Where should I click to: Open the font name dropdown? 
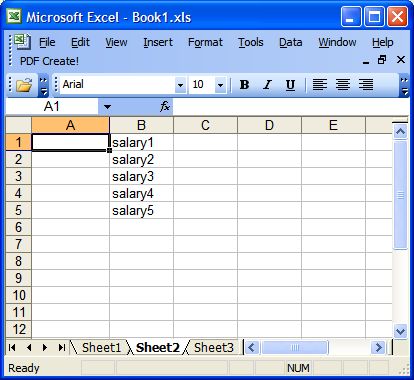(x=180, y=85)
